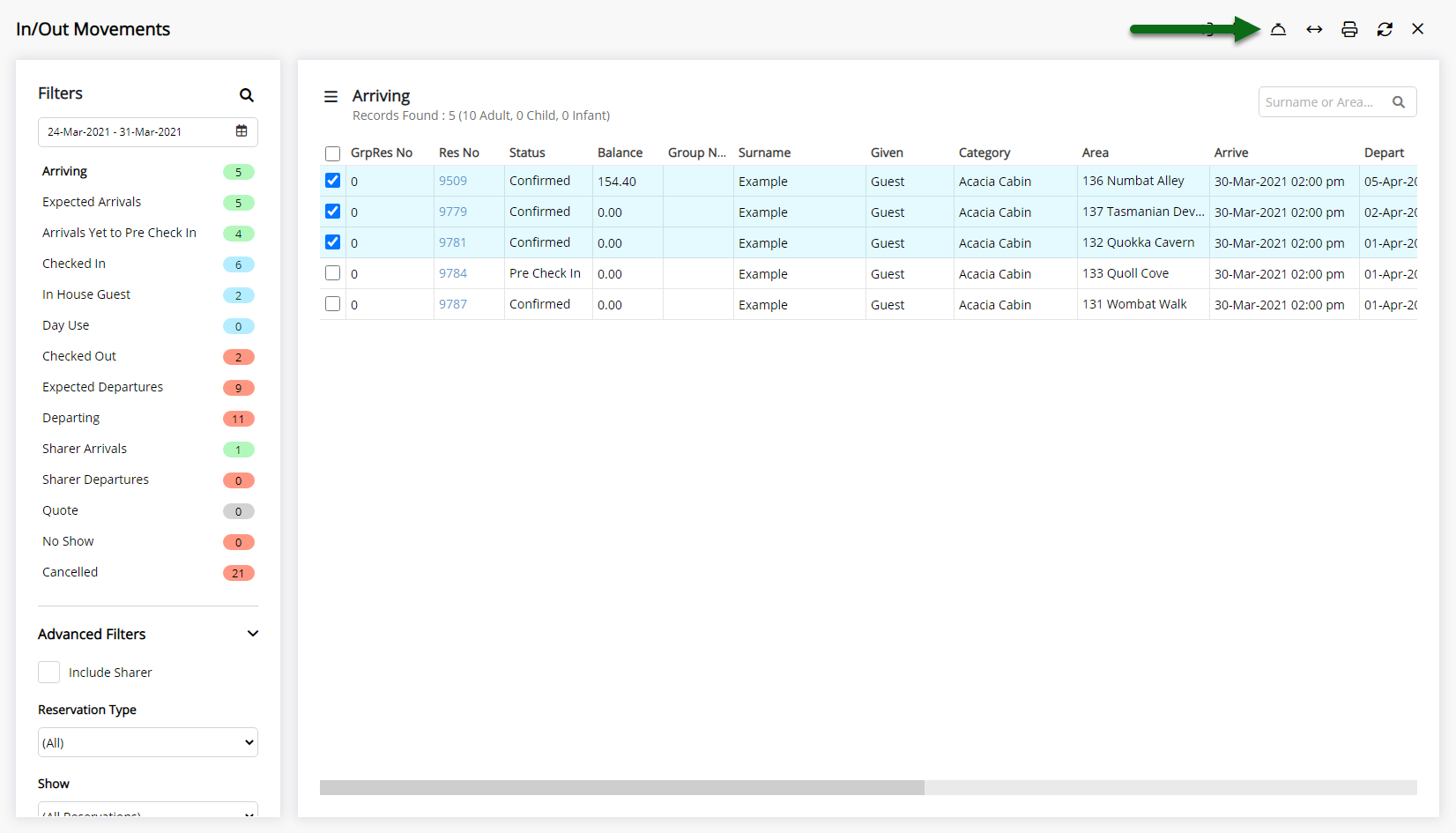Enable the Include Sharer checkbox

point(49,673)
